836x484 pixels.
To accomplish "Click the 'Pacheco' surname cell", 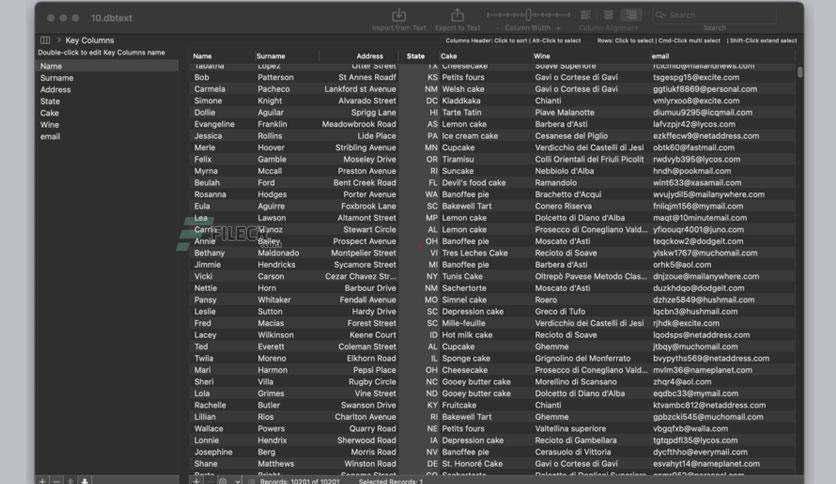I will [274, 89].
